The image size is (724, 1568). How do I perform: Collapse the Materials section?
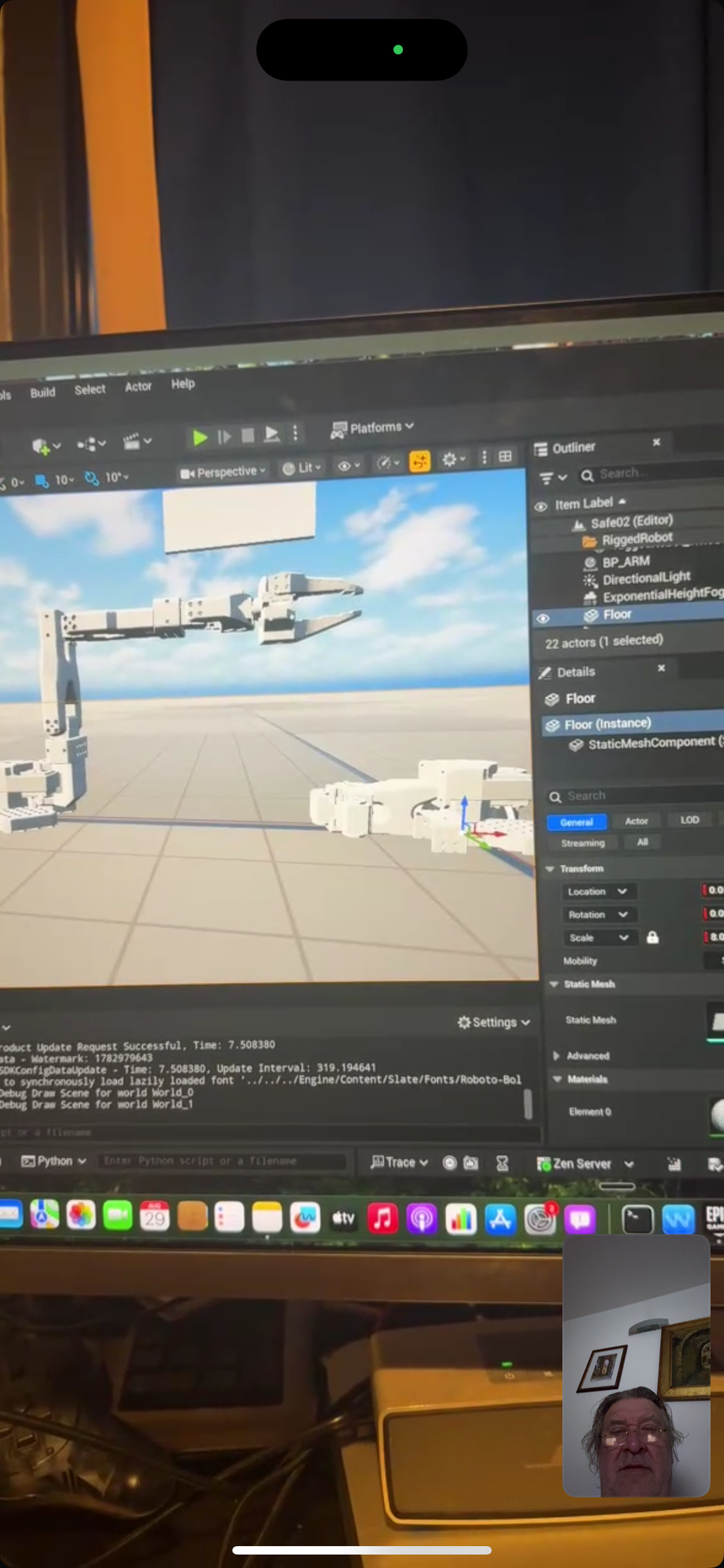tap(557, 1079)
